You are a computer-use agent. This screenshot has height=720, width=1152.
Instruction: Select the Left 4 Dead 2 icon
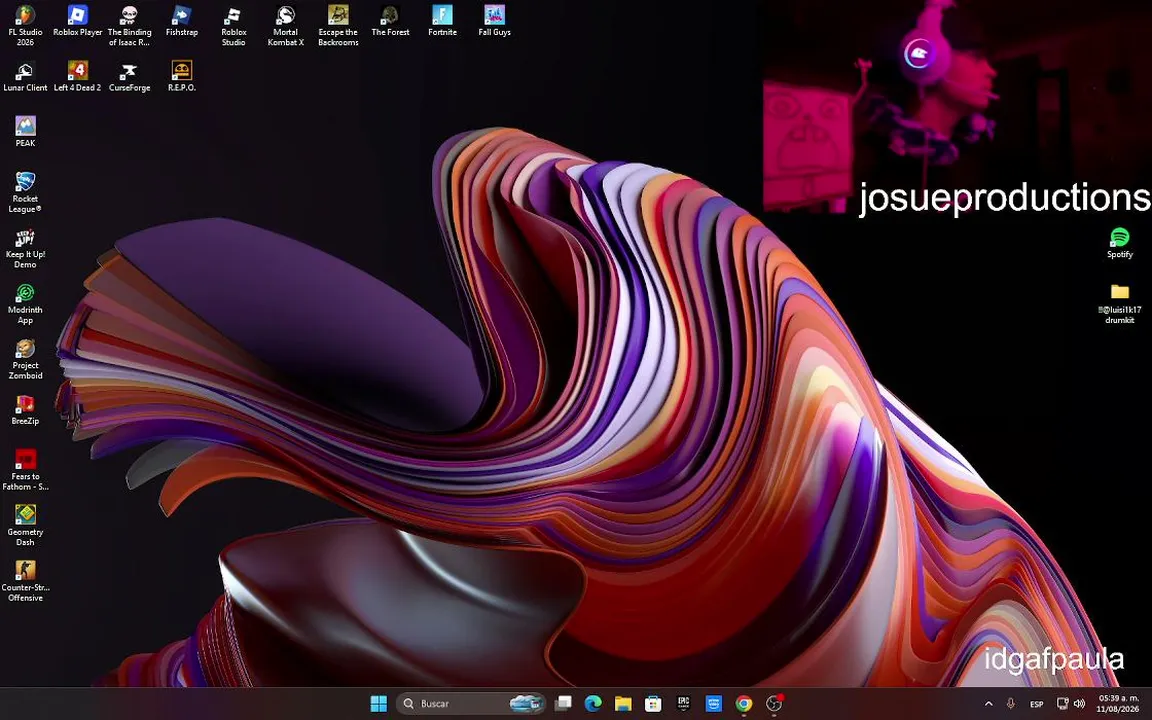[x=77, y=76]
